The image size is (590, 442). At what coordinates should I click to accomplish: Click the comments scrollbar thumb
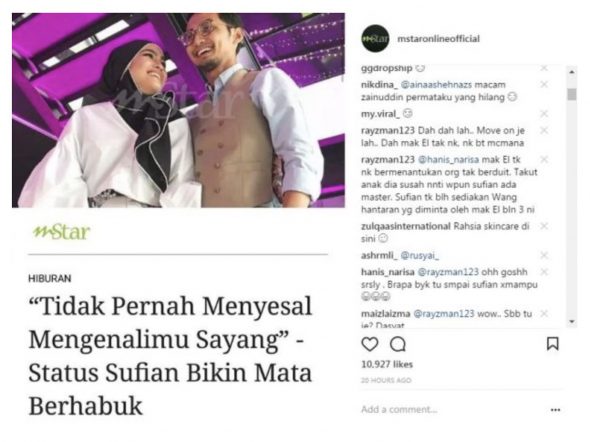(x=572, y=94)
